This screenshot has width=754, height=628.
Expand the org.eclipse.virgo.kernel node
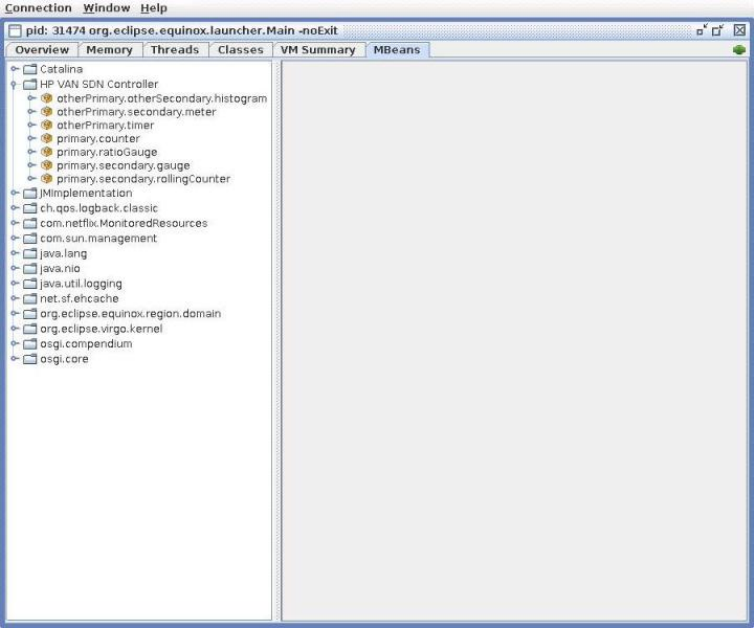[15, 329]
